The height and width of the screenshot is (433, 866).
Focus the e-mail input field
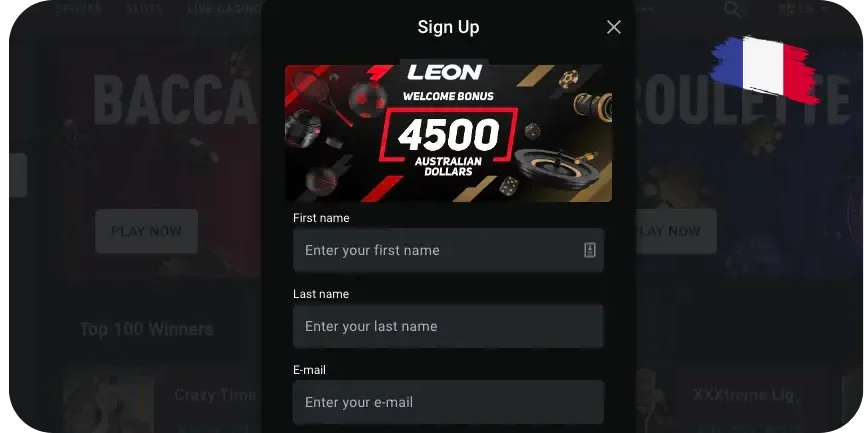click(x=448, y=402)
